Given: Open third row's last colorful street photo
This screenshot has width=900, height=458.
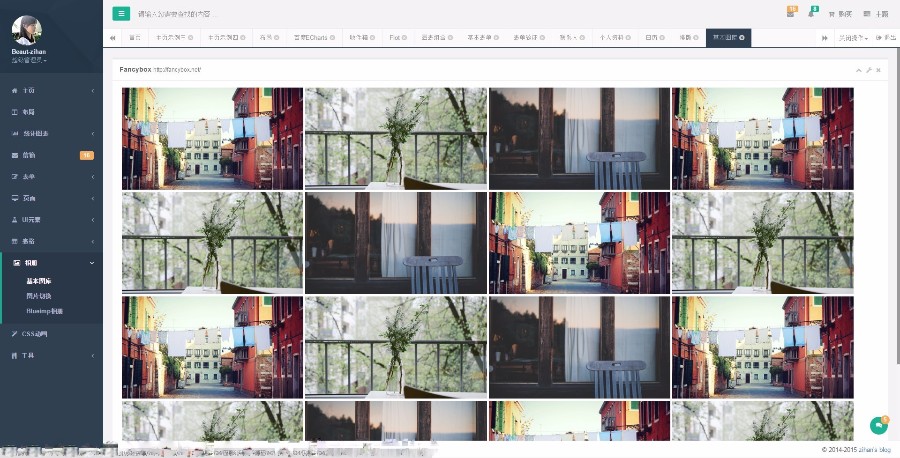Looking at the screenshot, I should [x=763, y=347].
